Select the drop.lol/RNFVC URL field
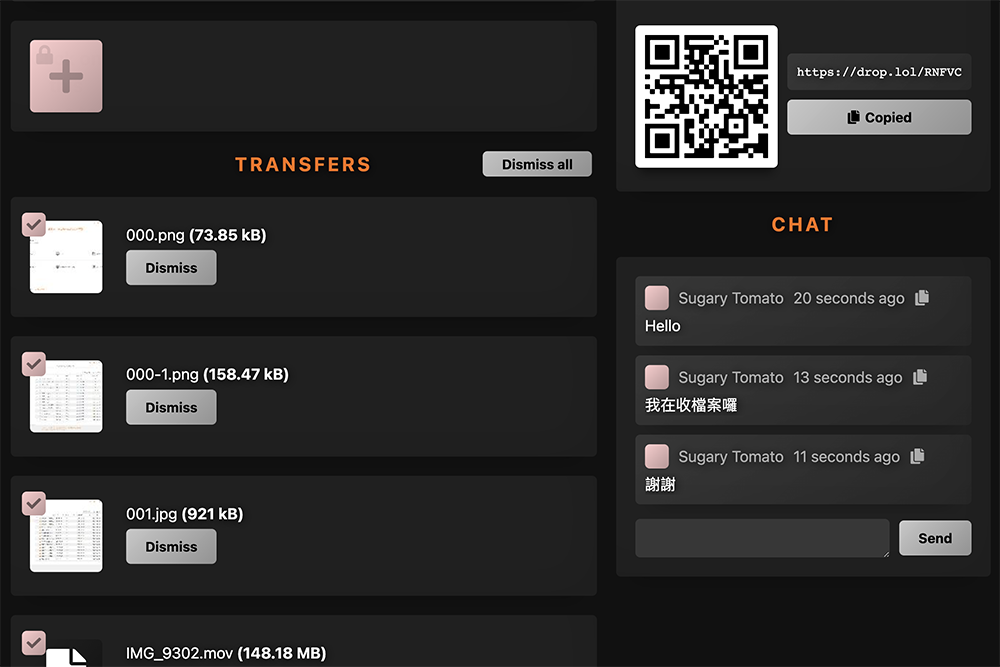1000x667 pixels. tap(879, 72)
